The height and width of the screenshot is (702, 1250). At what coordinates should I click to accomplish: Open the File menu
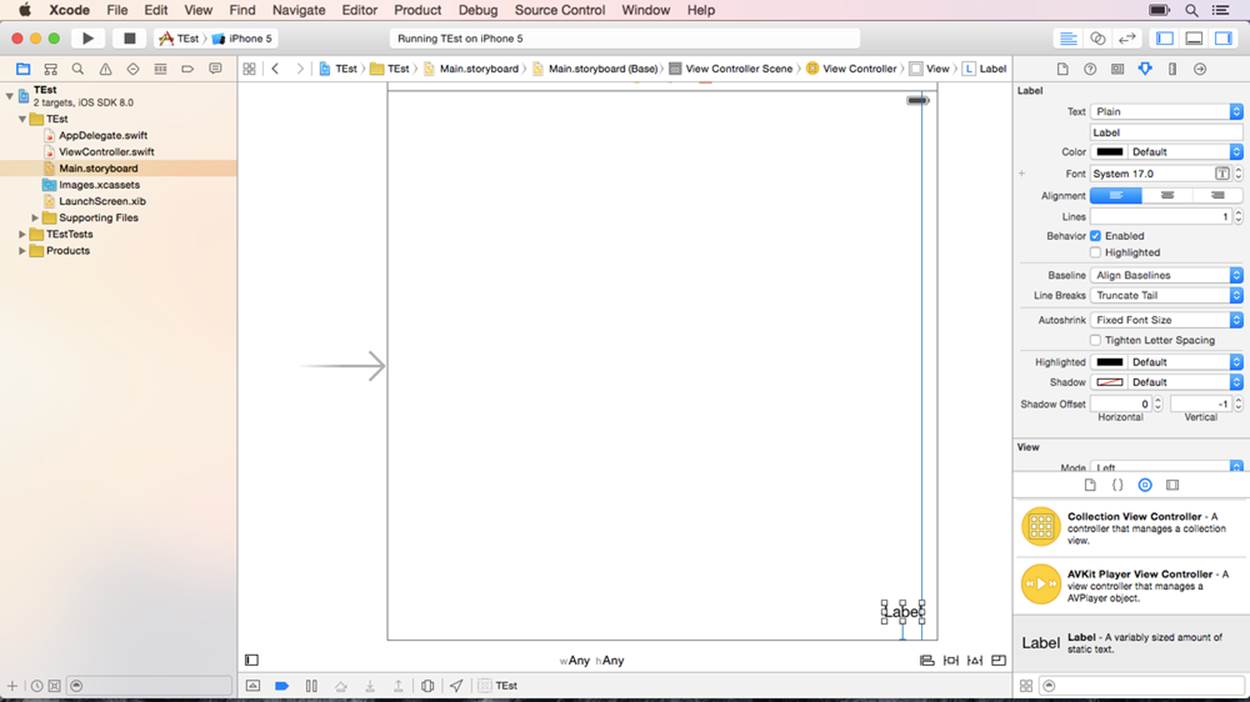coord(117,10)
